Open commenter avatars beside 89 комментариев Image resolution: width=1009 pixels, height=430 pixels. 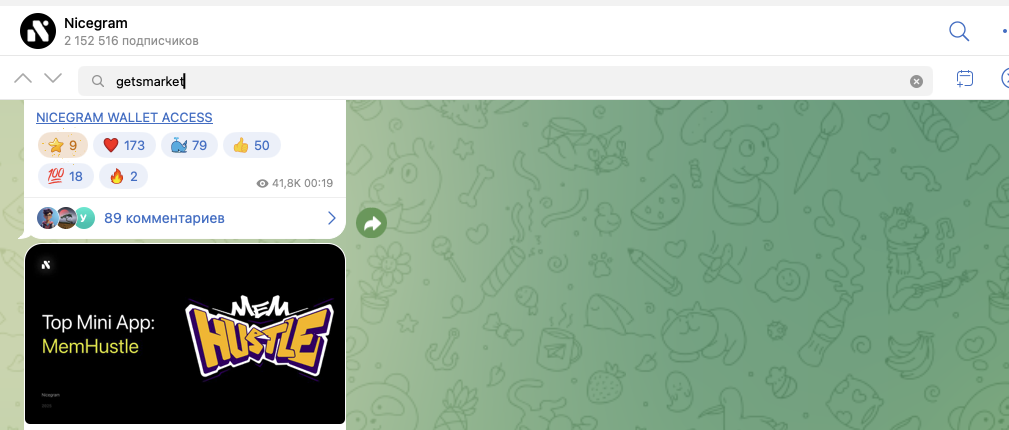click(66, 218)
